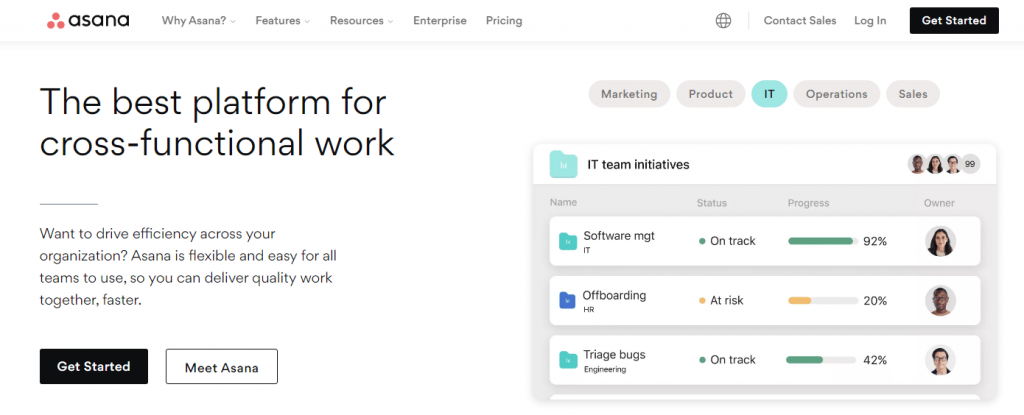Click the Asana logo
Viewport: 1024px width, 415px height.
[88, 20]
